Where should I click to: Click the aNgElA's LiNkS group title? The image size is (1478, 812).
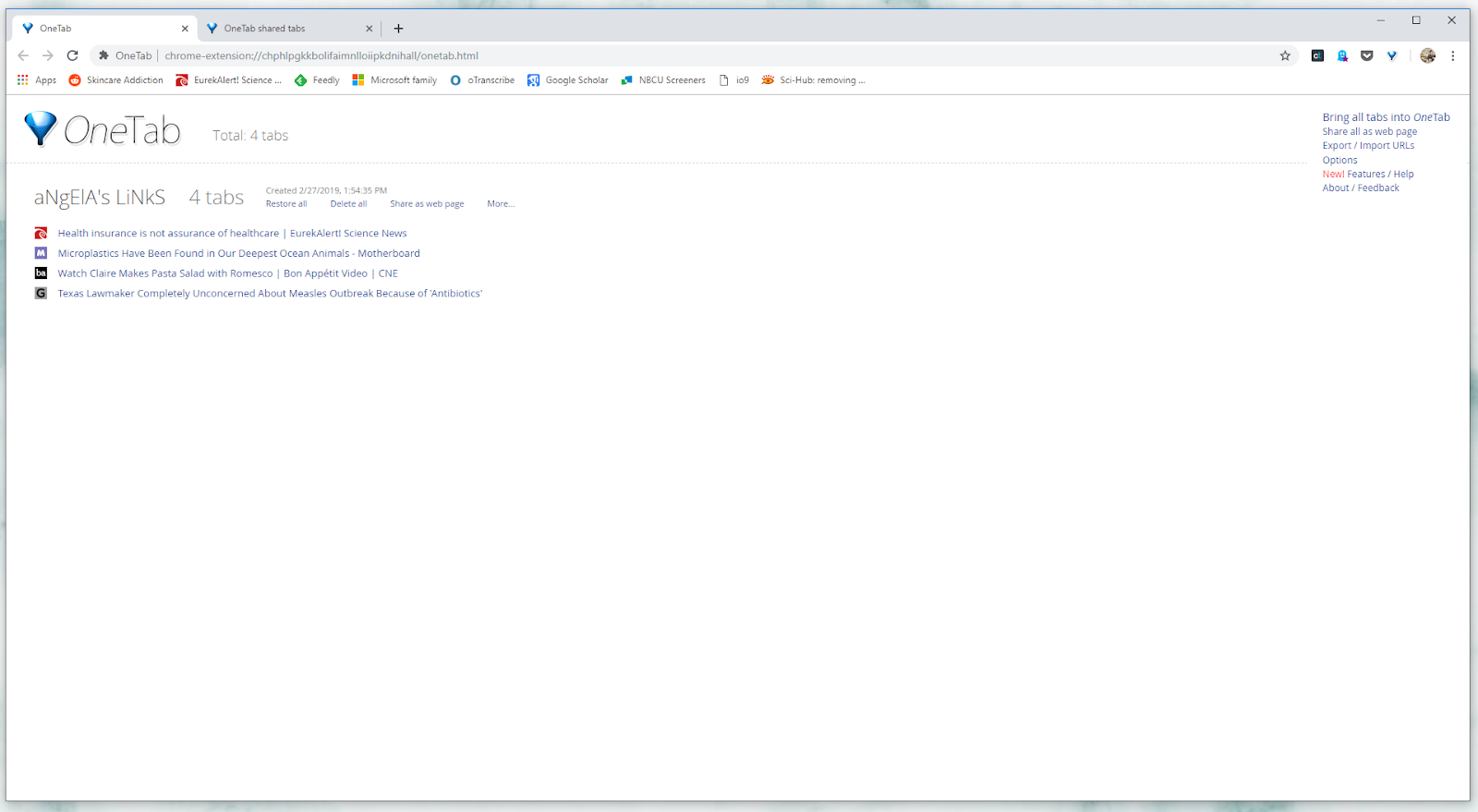tap(100, 198)
